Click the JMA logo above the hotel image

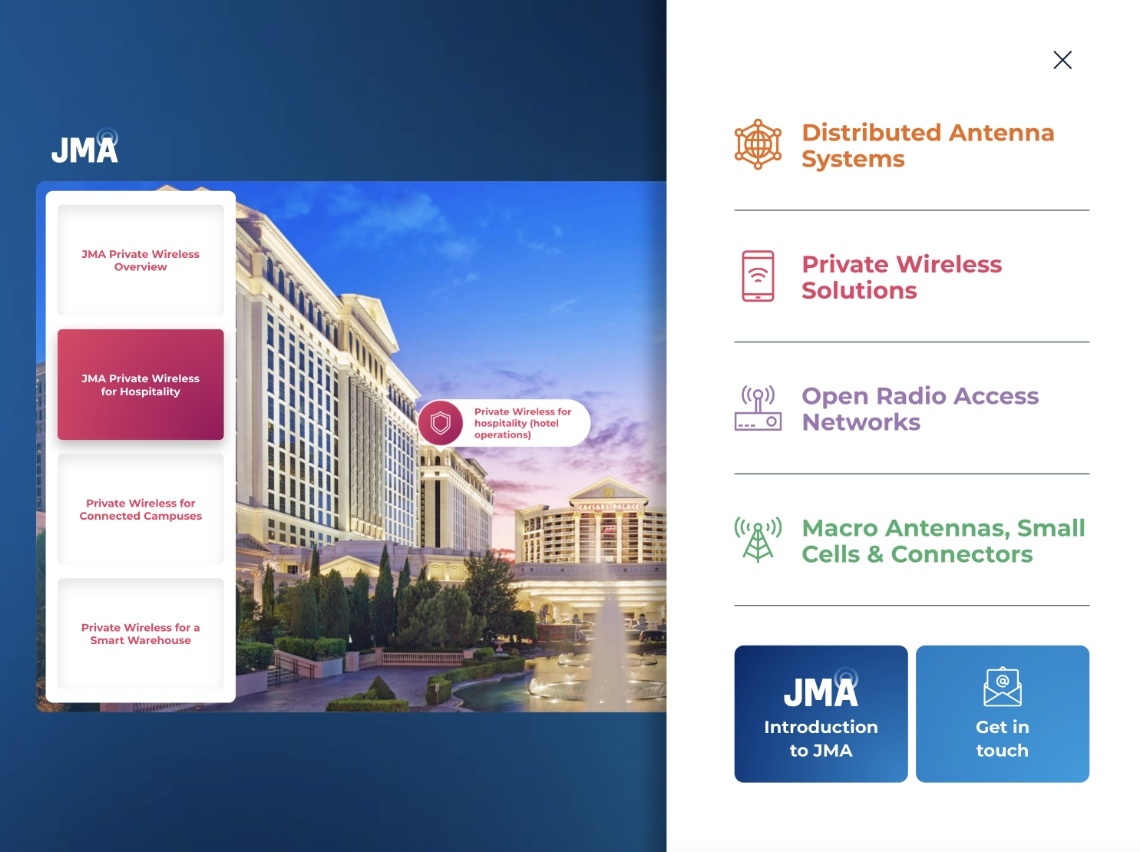click(x=85, y=148)
